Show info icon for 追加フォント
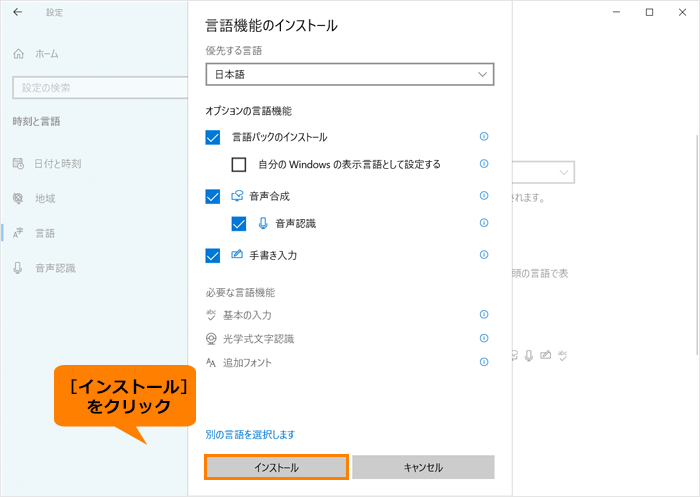Viewport: 700px width, 497px height. pyautogui.click(x=484, y=362)
